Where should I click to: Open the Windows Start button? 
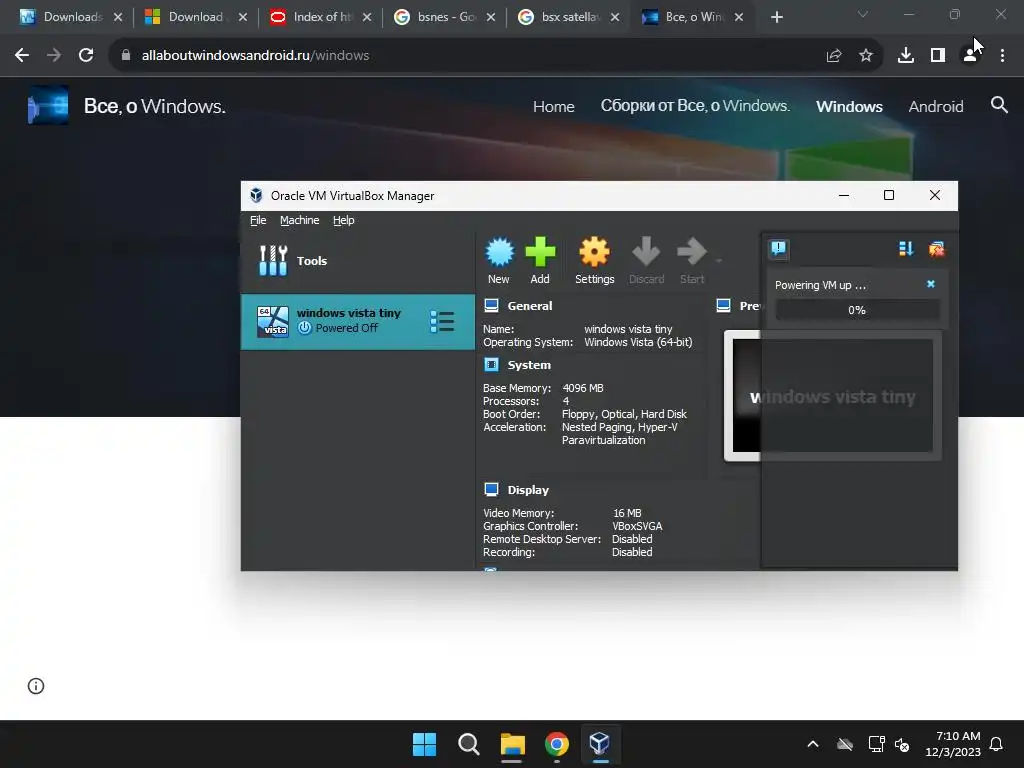(x=424, y=744)
